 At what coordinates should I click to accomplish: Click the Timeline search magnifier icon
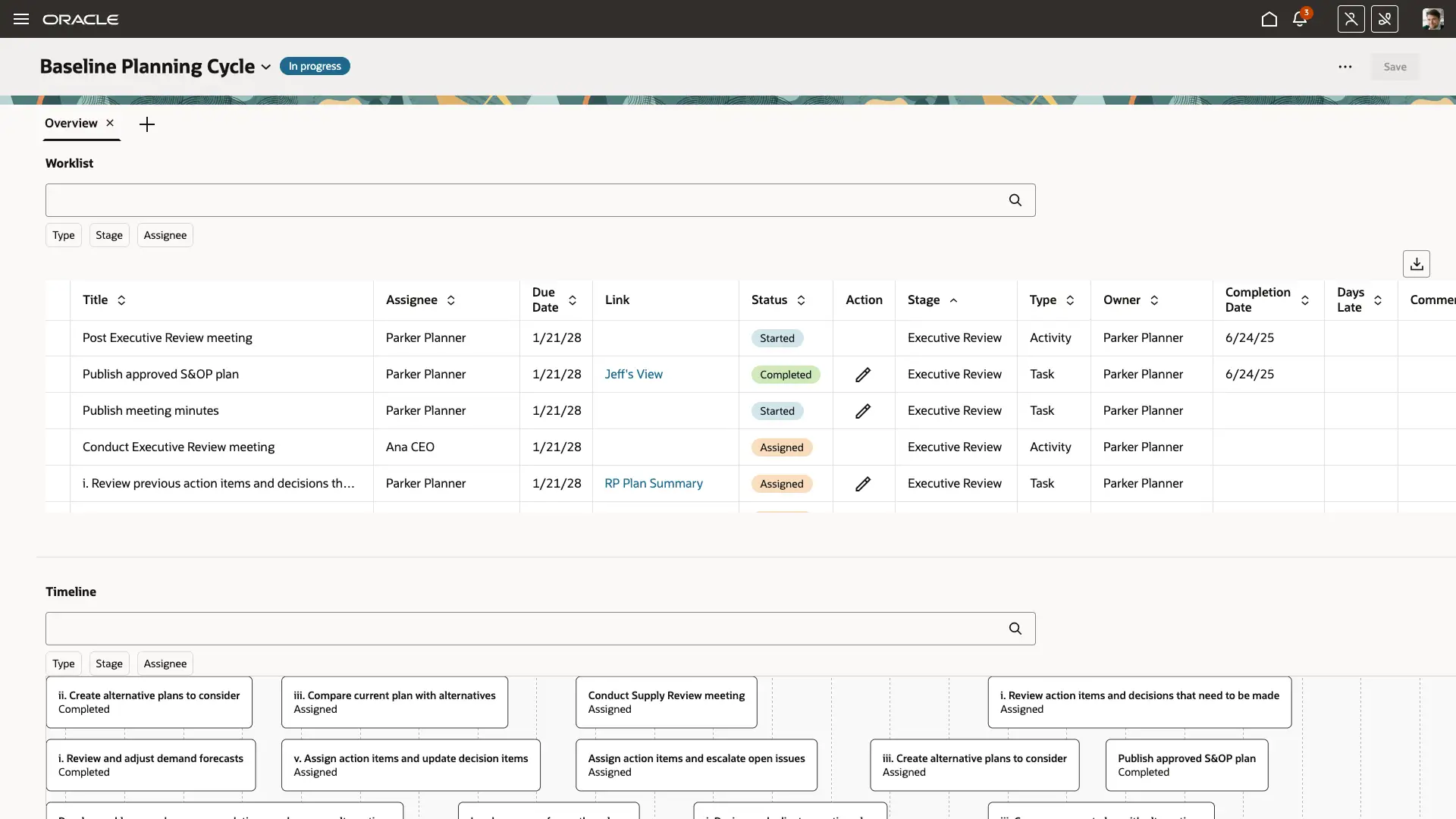click(x=1015, y=629)
